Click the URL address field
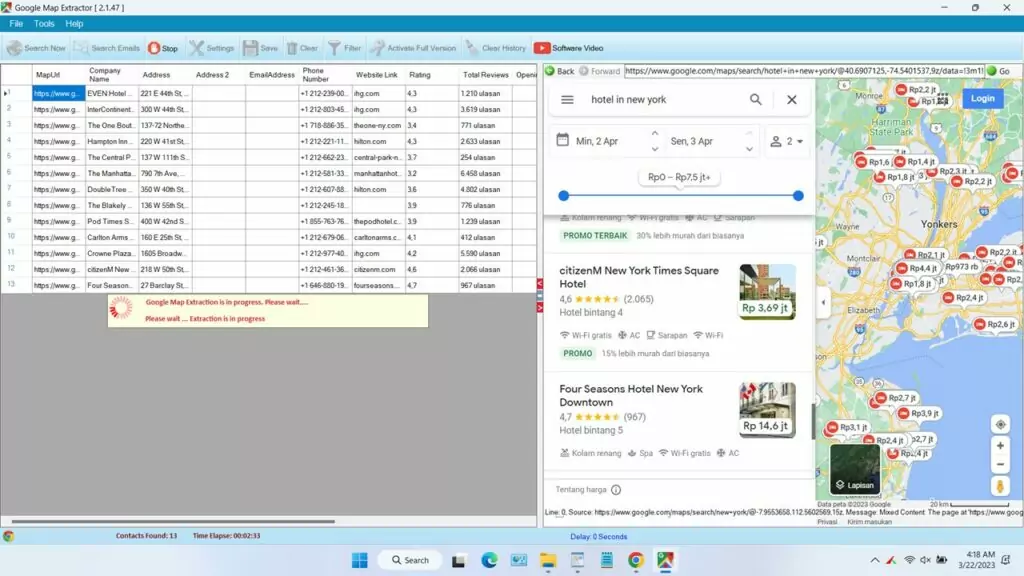This screenshot has height=576, width=1024. 803,71
